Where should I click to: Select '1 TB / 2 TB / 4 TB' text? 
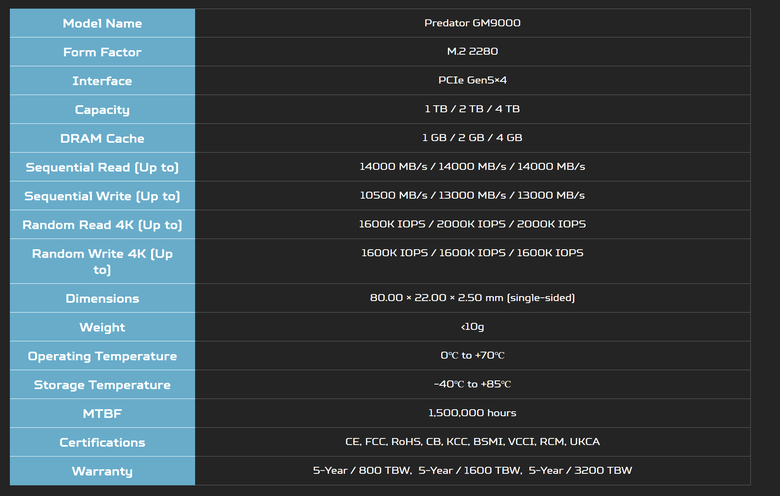pos(472,109)
